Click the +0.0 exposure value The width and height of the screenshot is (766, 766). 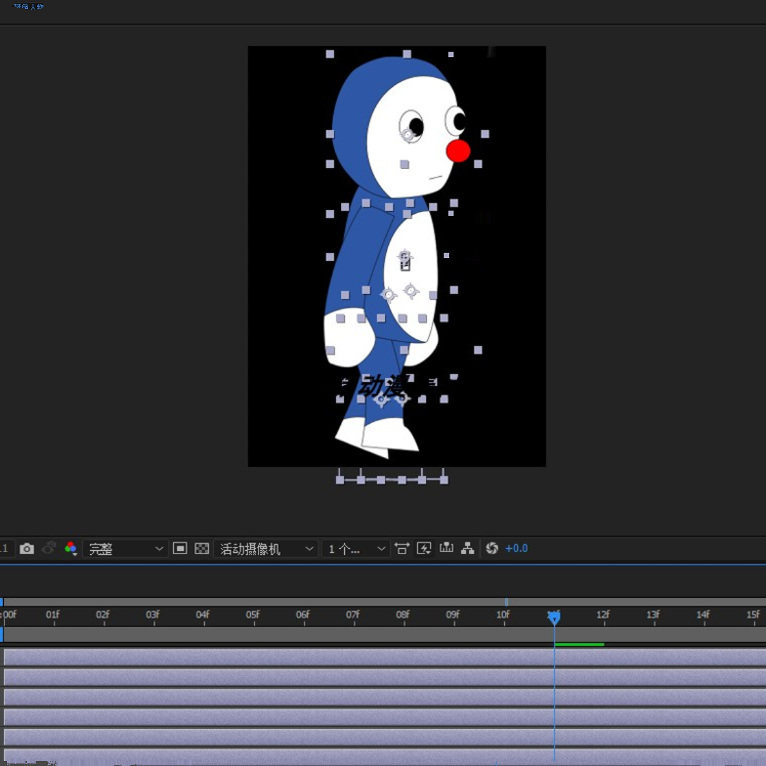[x=516, y=548]
